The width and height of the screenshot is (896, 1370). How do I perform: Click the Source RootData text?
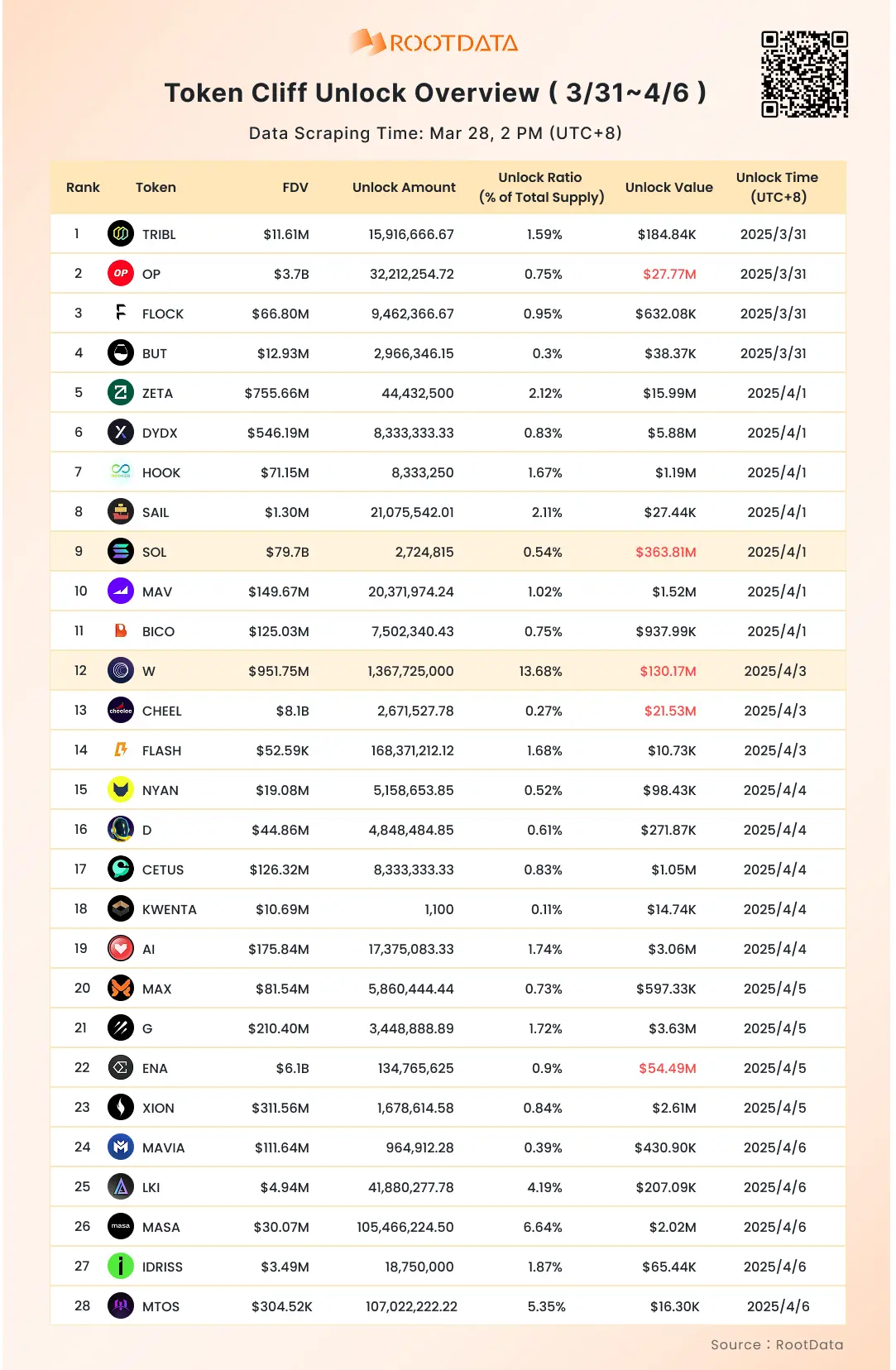pos(777,1344)
